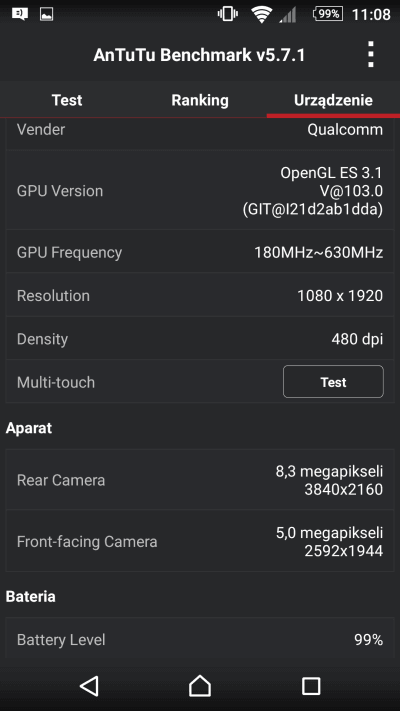Open the three-dot overflow menu
Viewport: 400px width, 711px height.
[x=371, y=55]
